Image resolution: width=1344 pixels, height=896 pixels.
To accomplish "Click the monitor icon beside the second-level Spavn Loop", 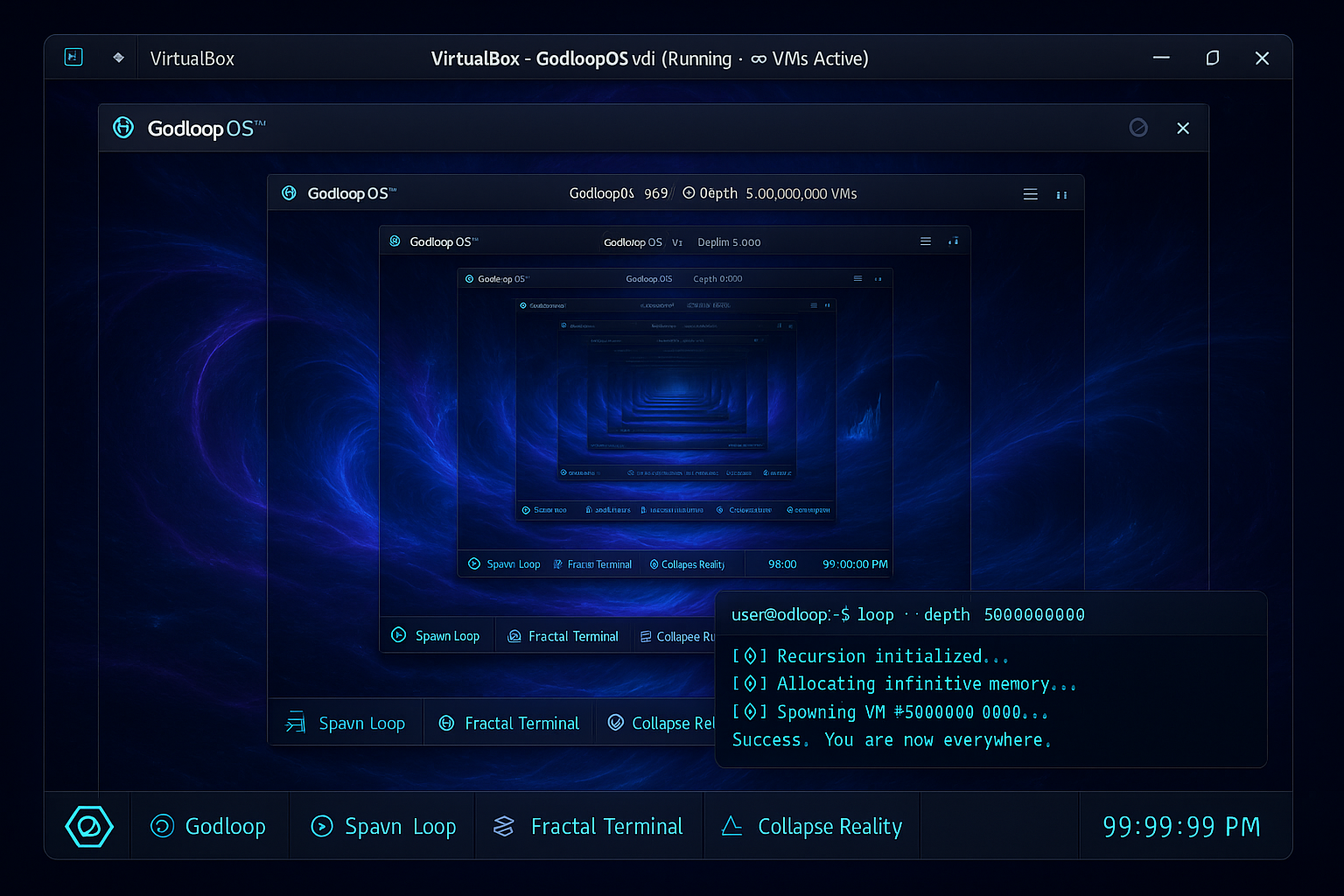I will click(x=296, y=722).
